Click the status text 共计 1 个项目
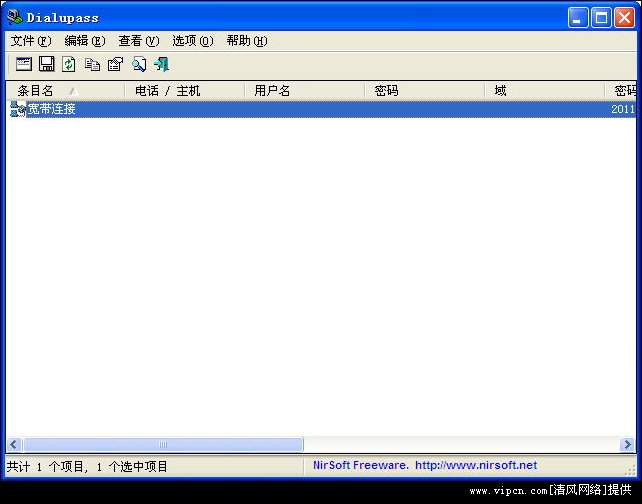642x504 pixels. (45, 466)
